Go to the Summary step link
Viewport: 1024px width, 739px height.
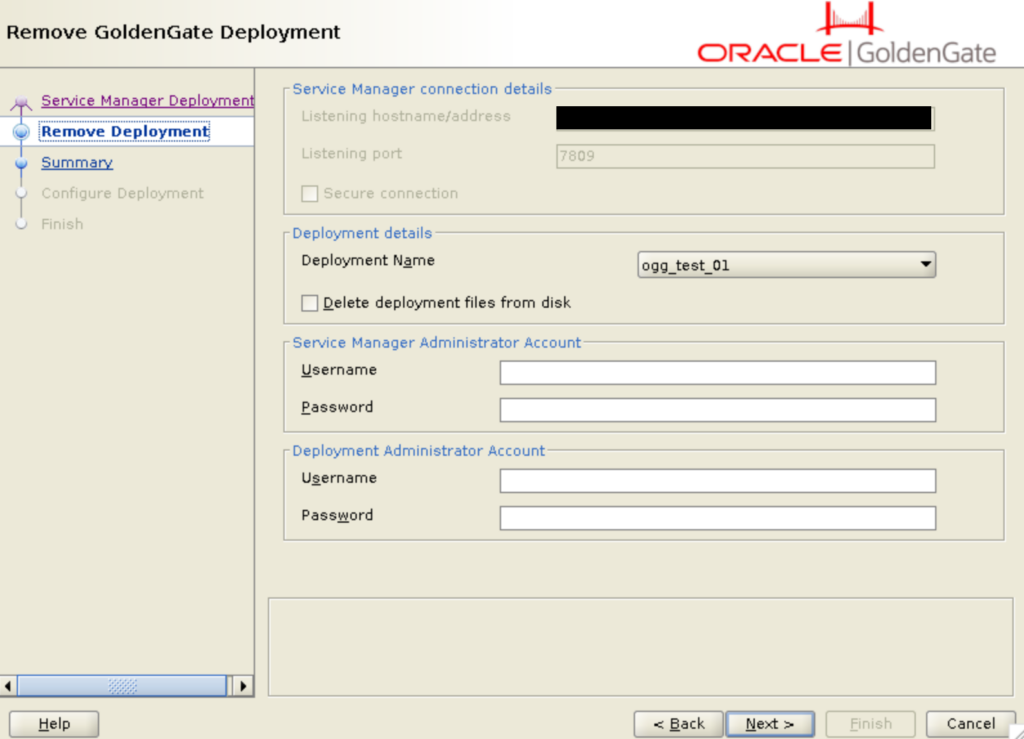click(77, 163)
